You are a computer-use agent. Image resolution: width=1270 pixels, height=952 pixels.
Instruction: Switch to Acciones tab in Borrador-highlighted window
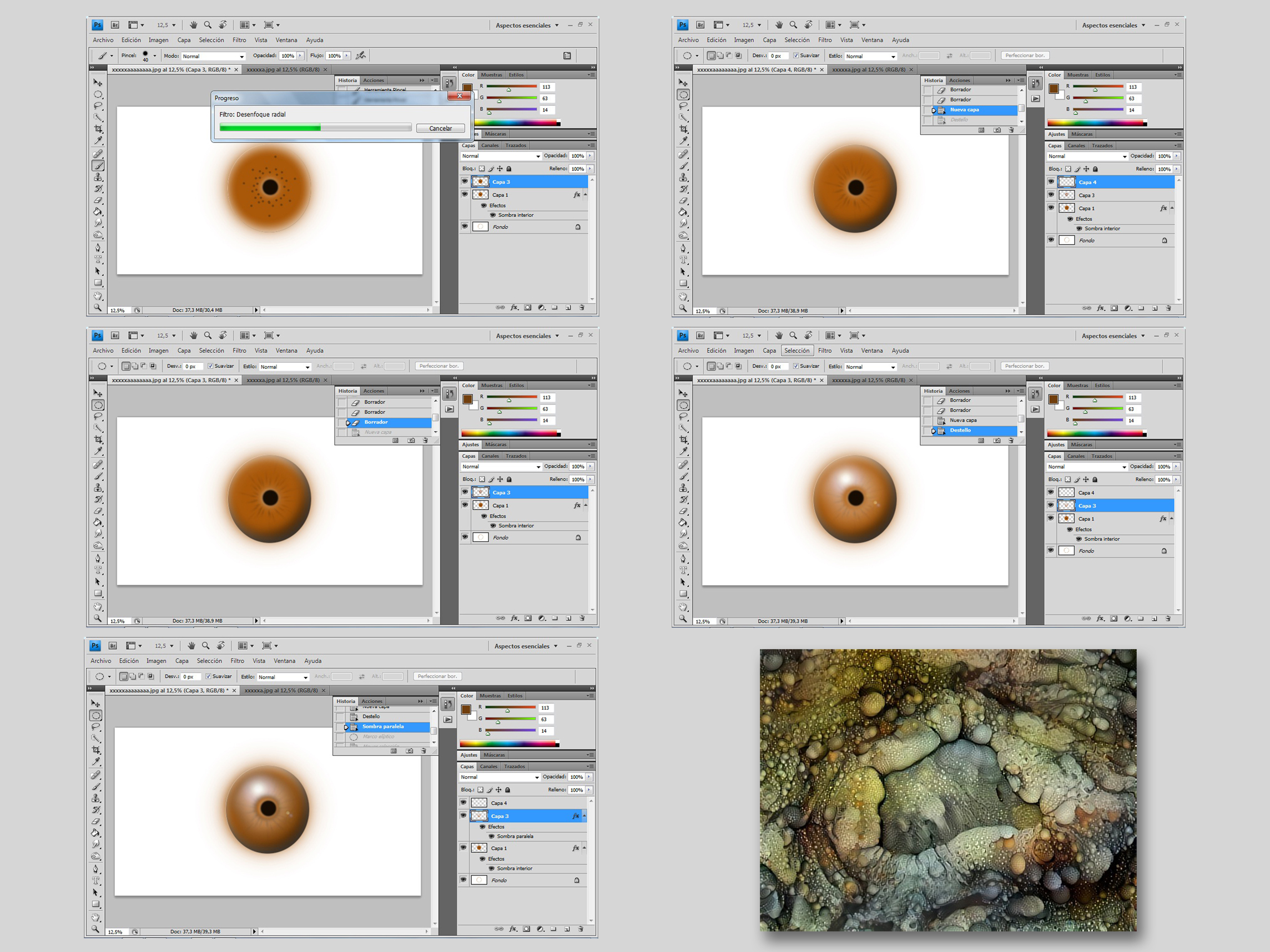[374, 391]
